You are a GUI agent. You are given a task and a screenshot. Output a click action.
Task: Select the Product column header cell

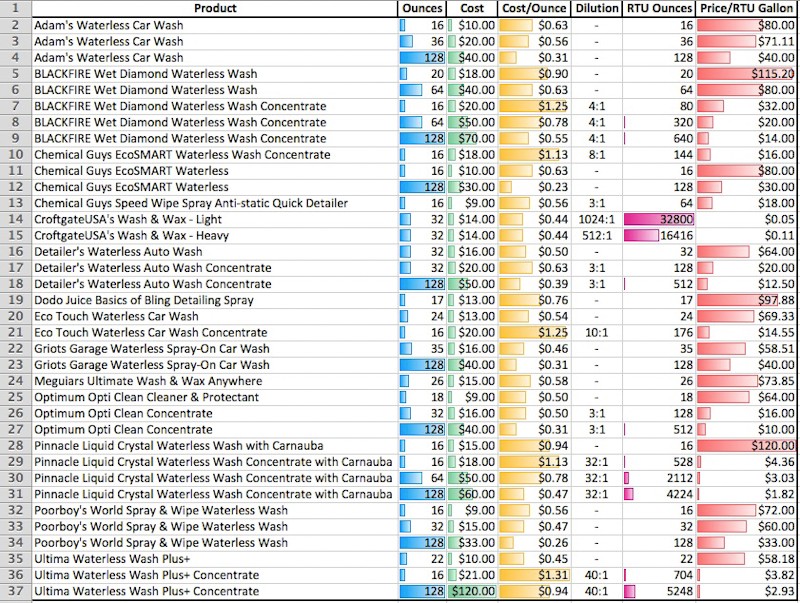pyautogui.click(x=215, y=8)
